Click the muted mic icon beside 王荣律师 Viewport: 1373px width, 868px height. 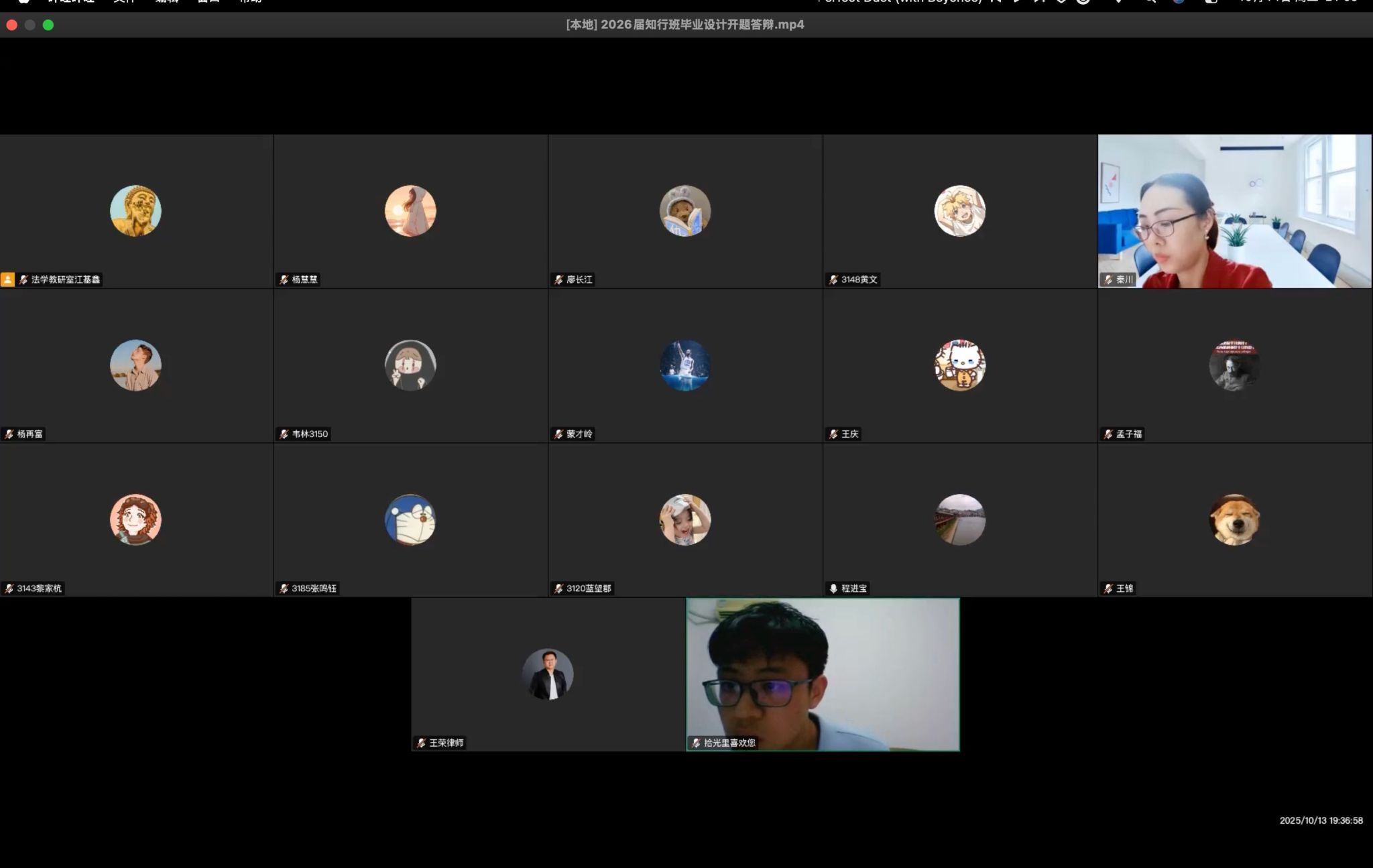point(421,743)
